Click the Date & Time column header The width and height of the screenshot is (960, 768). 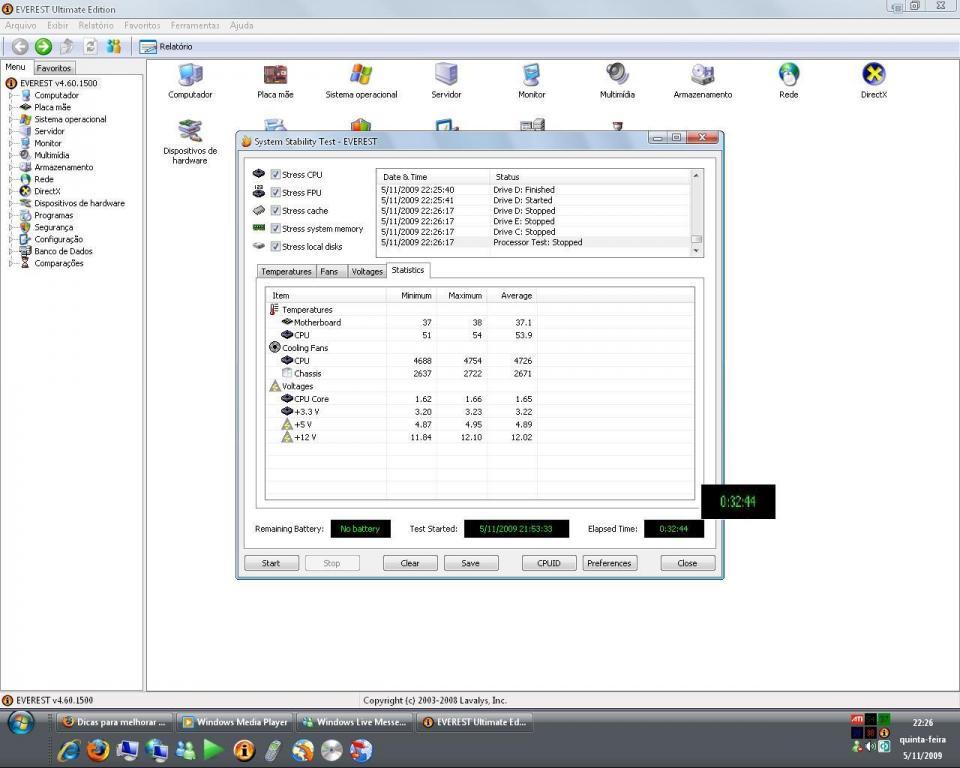point(433,177)
